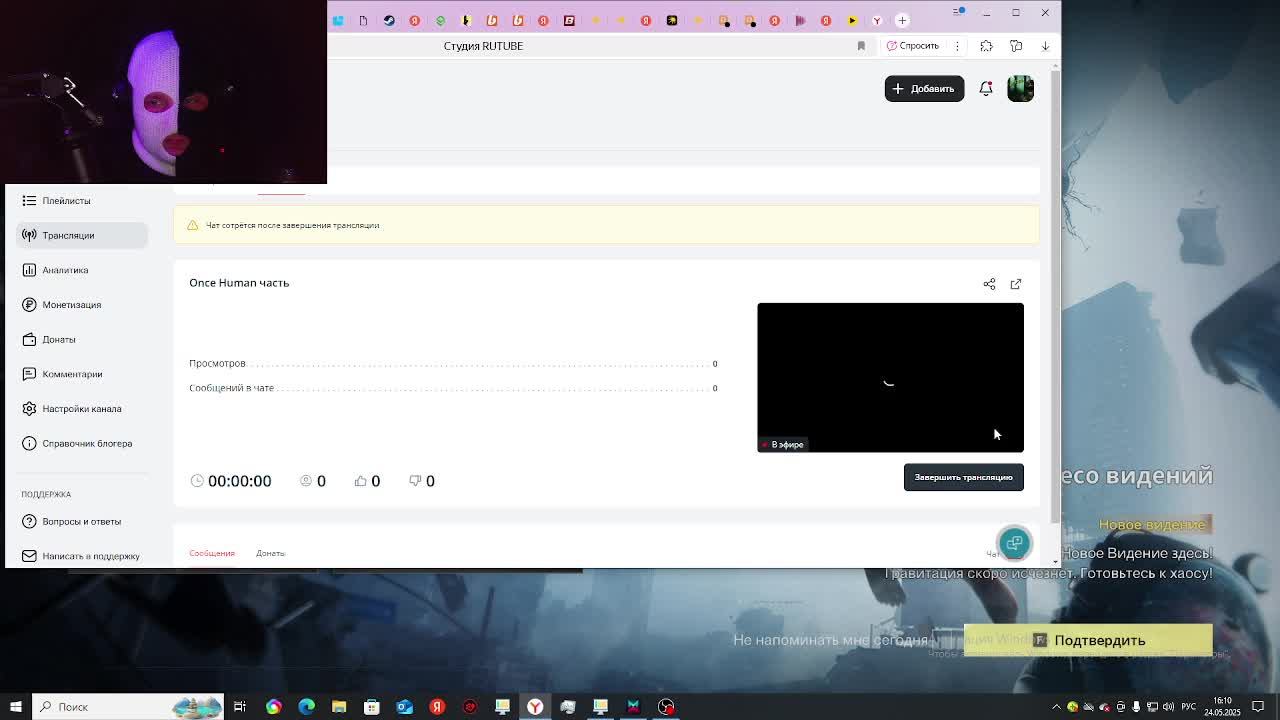Open Task View on the taskbar
The width and height of the screenshot is (1280, 720).
pyautogui.click(x=240, y=707)
